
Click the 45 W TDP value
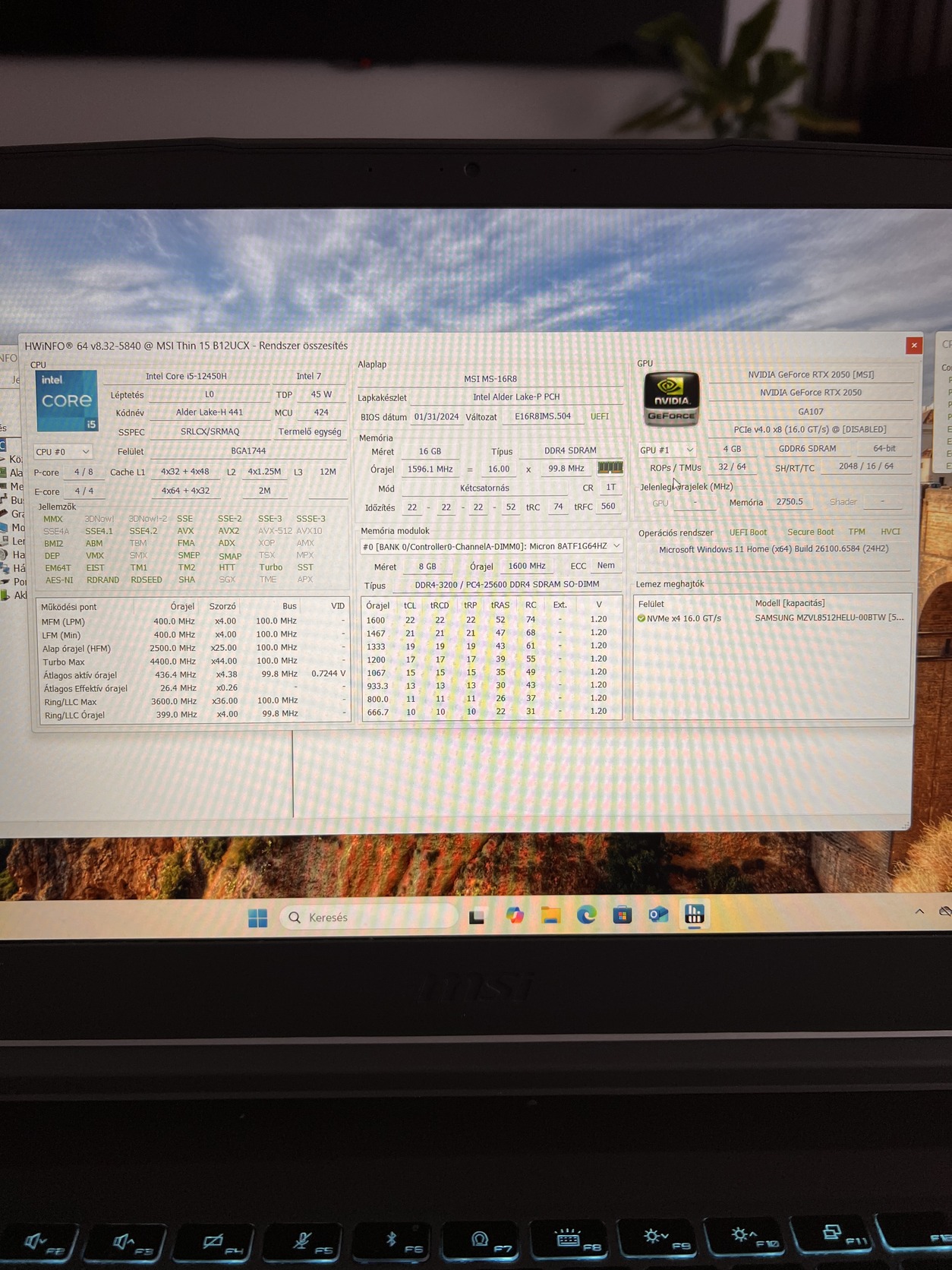coord(321,394)
